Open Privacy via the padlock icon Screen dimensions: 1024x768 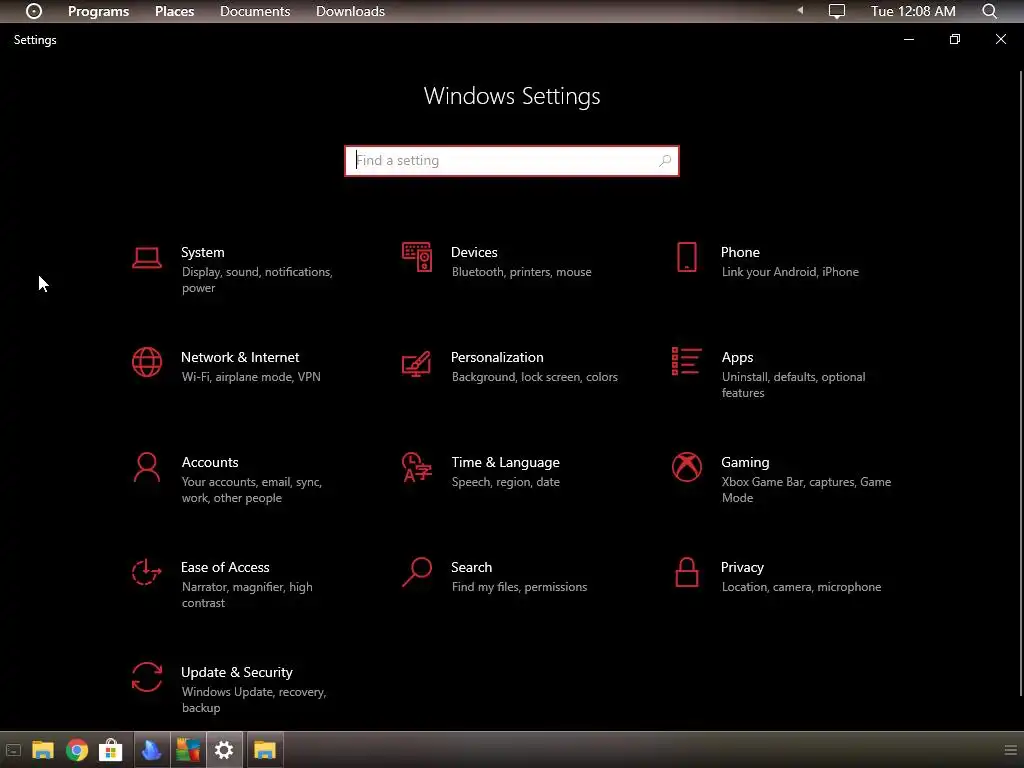[x=686, y=572]
